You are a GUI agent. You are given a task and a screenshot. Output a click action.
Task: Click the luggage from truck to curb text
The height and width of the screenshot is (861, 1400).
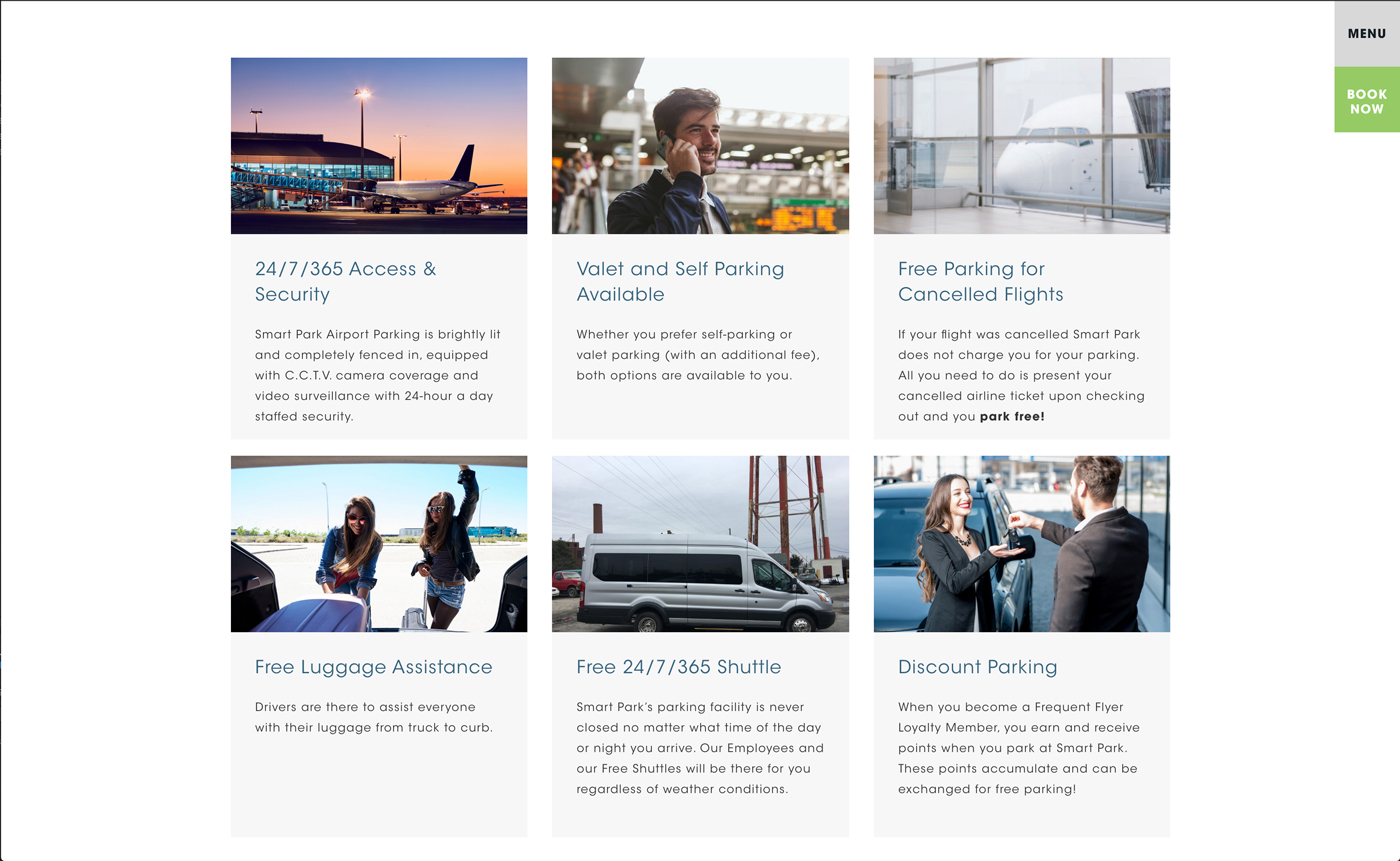tap(374, 717)
